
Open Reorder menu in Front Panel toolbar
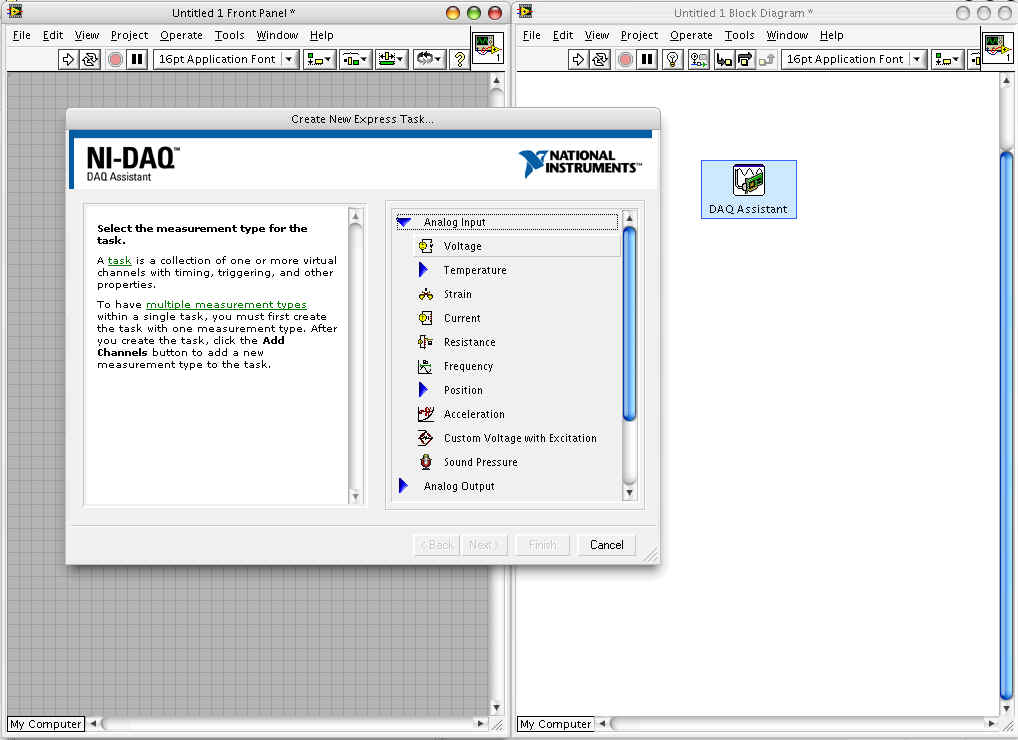pyautogui.click(x=429, y=59)
